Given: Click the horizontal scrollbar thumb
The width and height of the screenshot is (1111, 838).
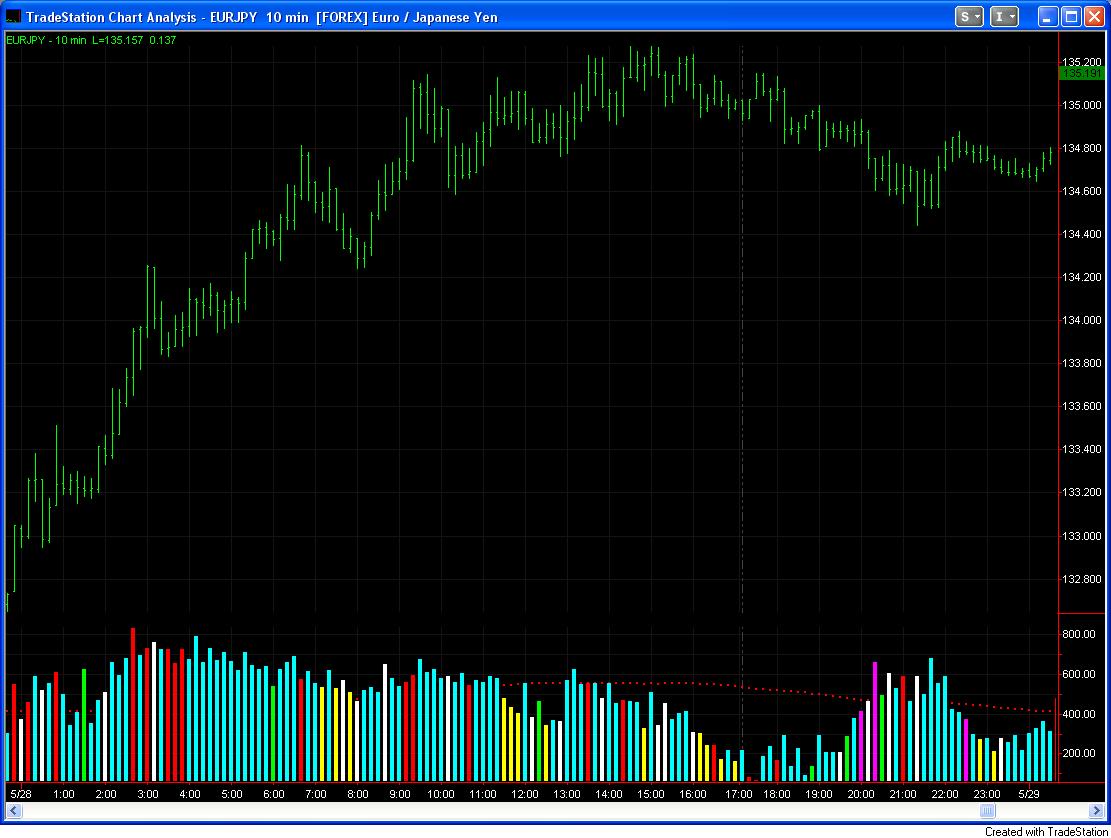Looking at the screenshot, I should click(987, 810).
